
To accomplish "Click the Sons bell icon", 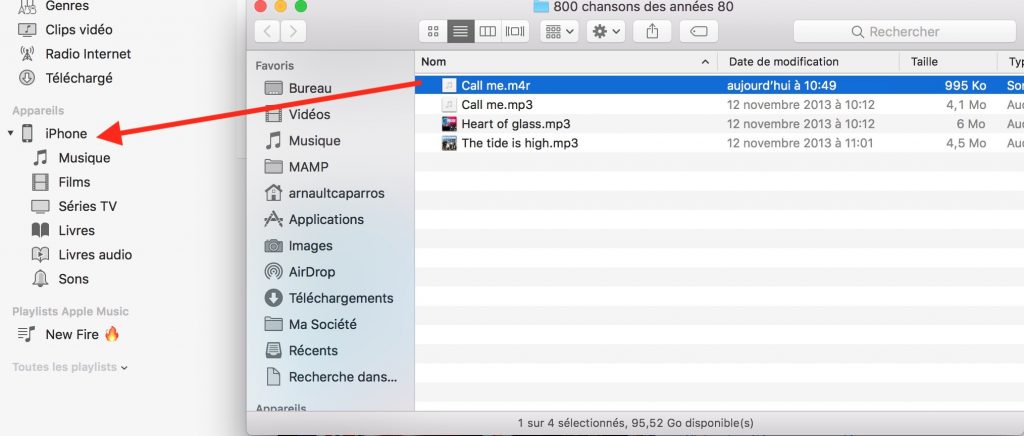I will [x=40, y=279].
